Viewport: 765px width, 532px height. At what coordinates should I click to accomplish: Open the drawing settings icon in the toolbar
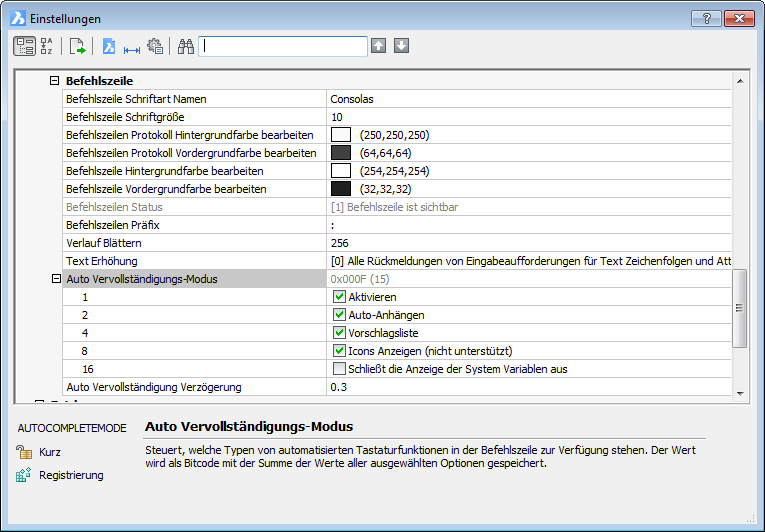[110, 46]
